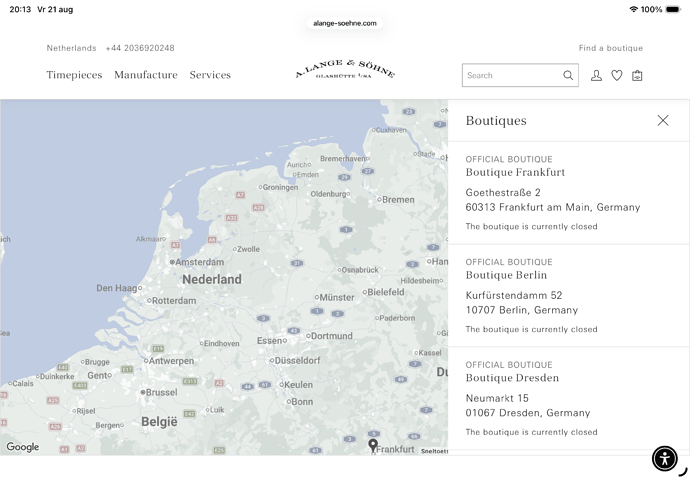Image resolution: width=690 pixels, height=479 pixels.
Task: Select the Boutique Dresden listing
Action: click(569, 399)
